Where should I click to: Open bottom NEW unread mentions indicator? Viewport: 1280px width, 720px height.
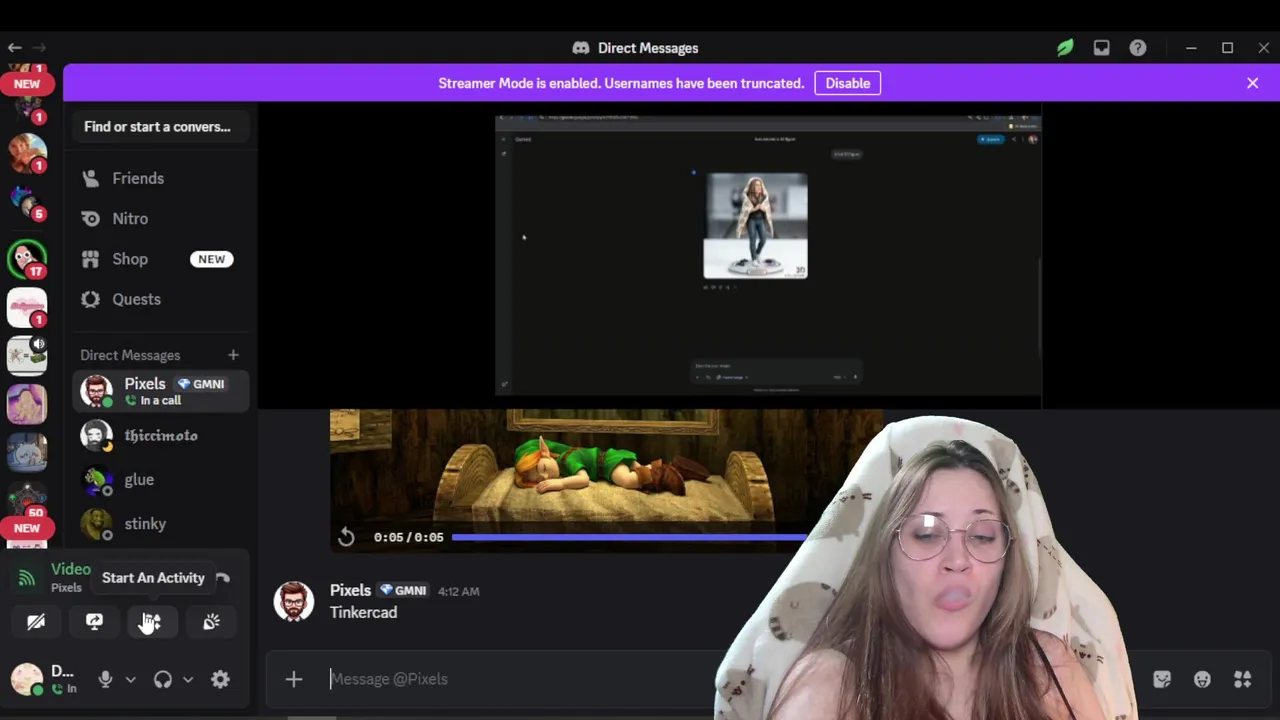(27, 528)
